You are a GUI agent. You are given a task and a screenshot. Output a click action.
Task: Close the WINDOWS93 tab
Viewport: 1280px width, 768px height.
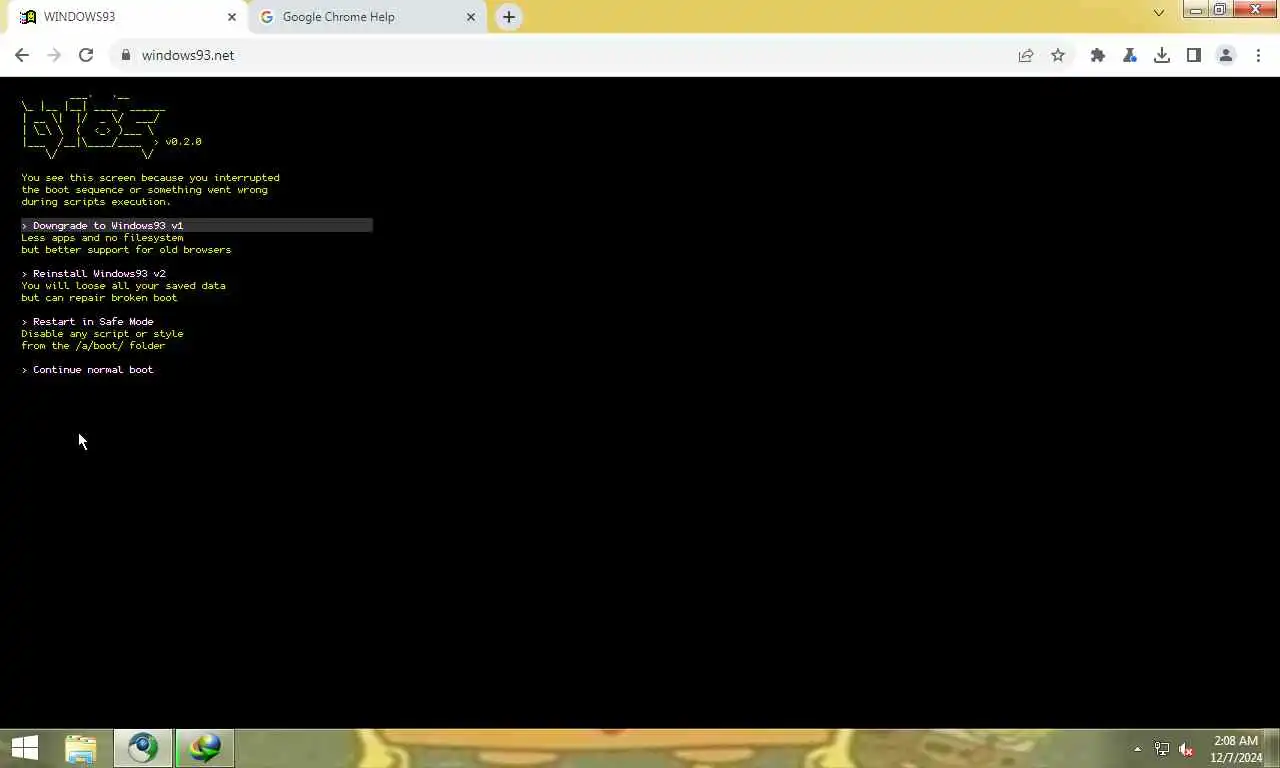[232, 17]
